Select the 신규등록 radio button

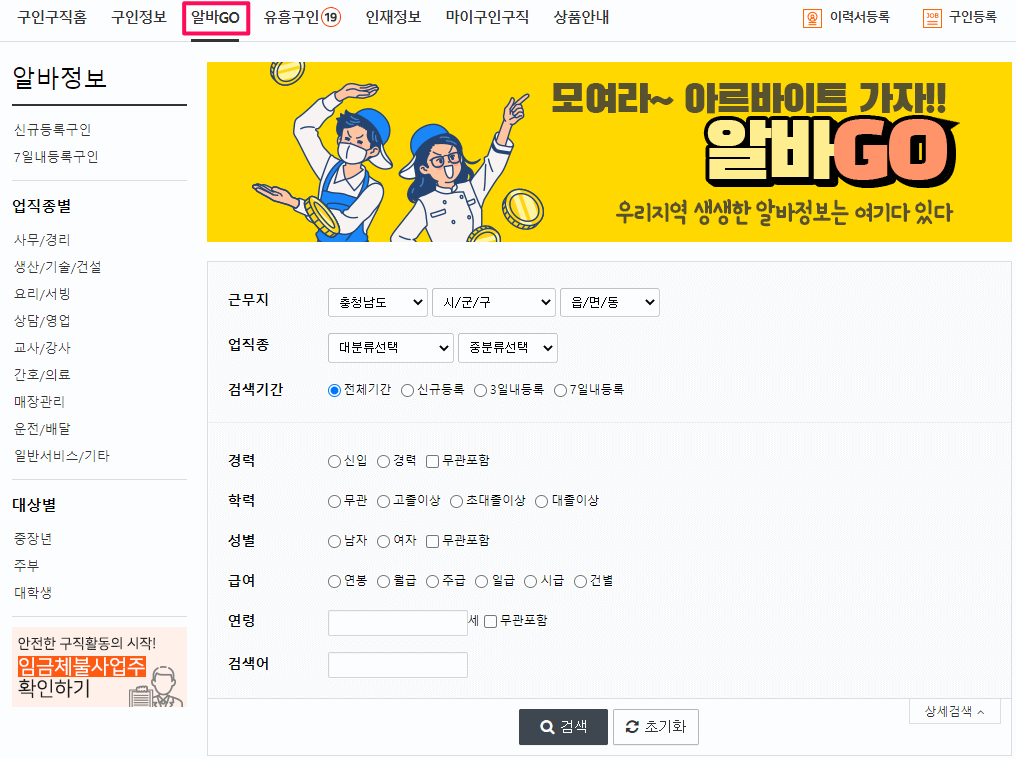408,390
